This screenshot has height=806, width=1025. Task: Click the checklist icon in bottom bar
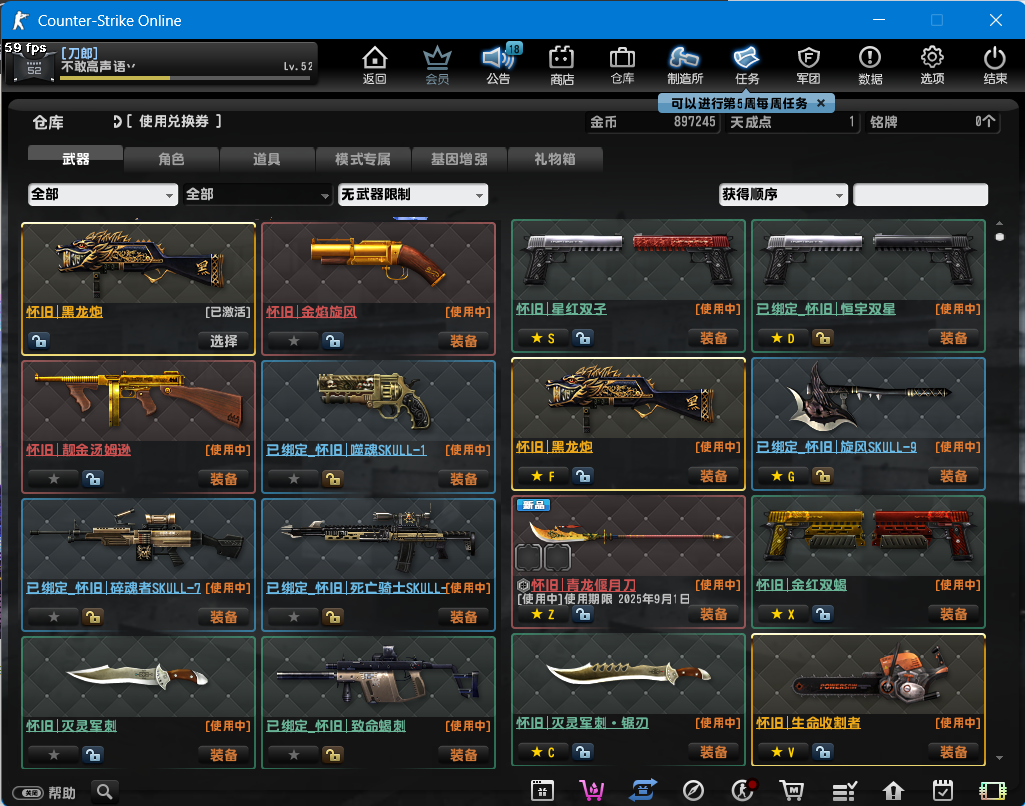[844, 791]
